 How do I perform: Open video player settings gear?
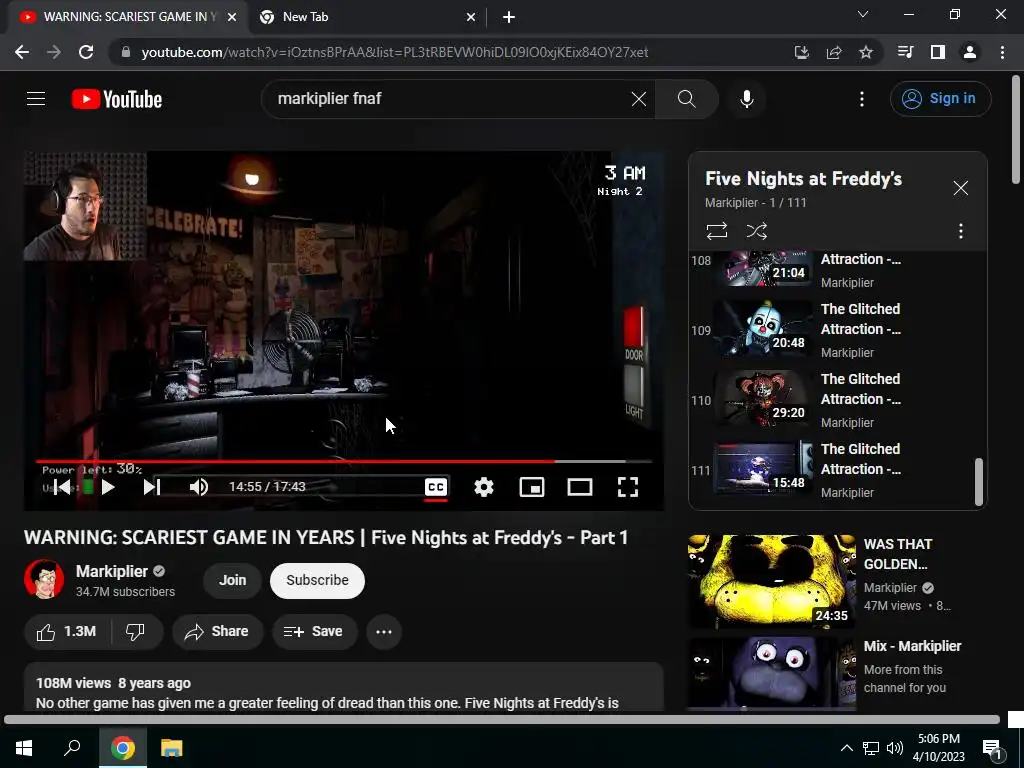point(484,487)
